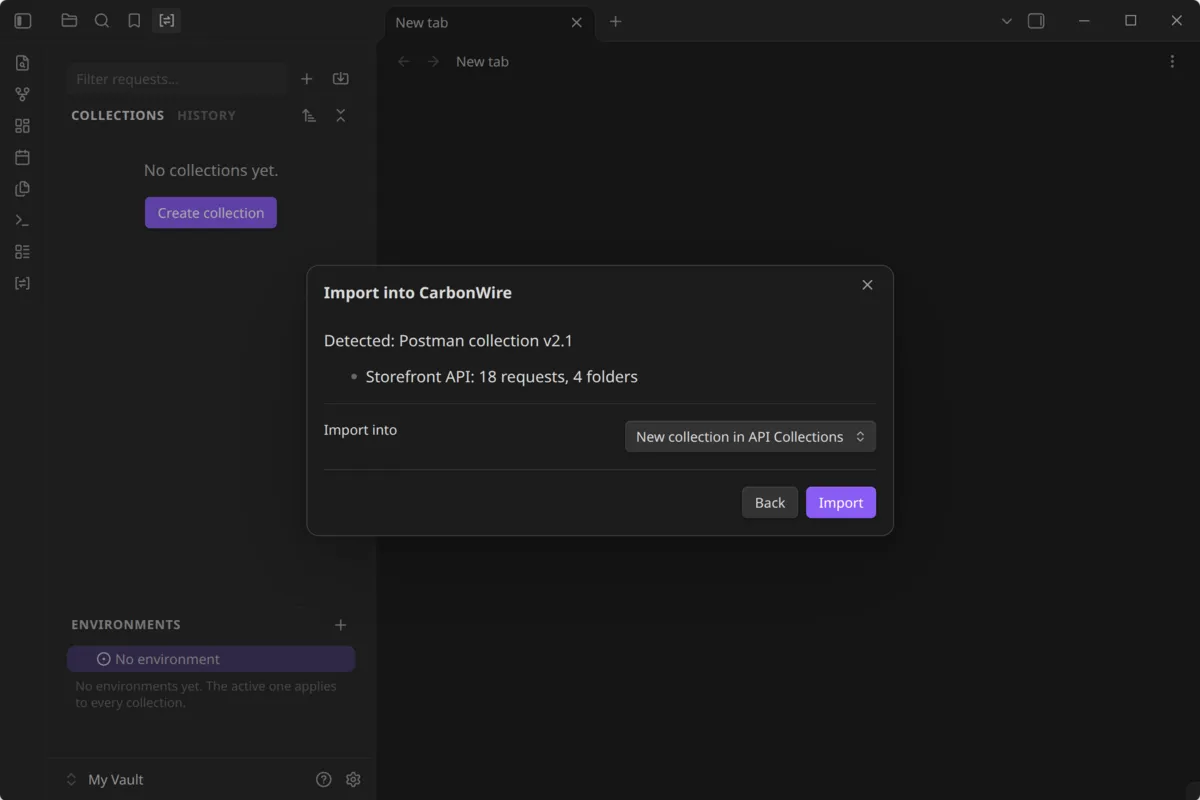The height and width of the screenshot is (800, 1200).
Task: Open vault settings gear icon
Action: pos(353,780)
